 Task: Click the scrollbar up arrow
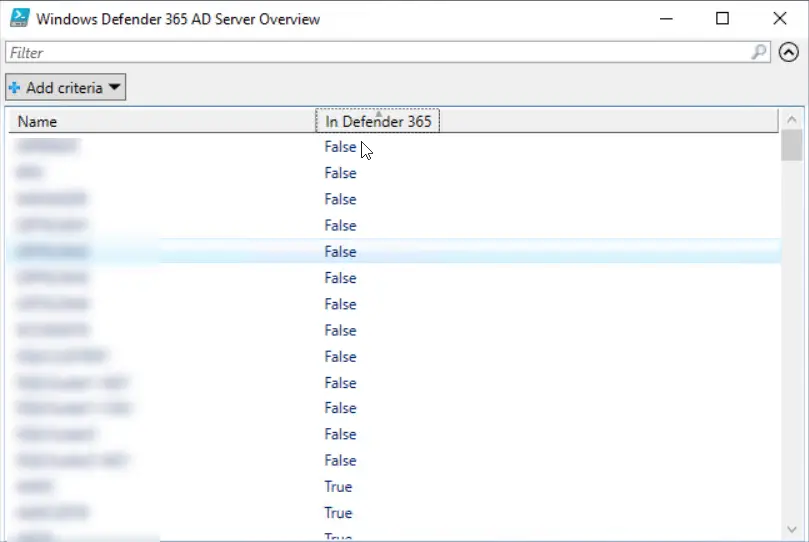pos(791,120)
